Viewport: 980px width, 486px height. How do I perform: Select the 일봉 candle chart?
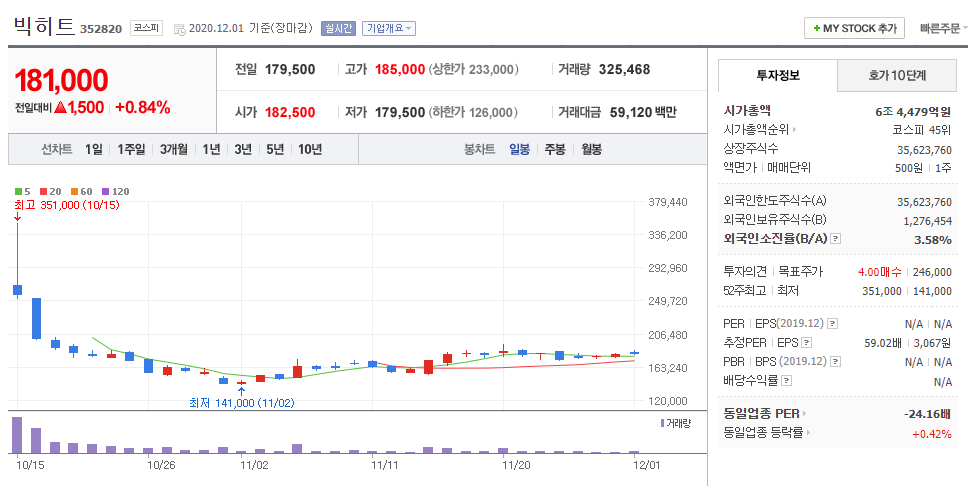click(x=519, y=149)
